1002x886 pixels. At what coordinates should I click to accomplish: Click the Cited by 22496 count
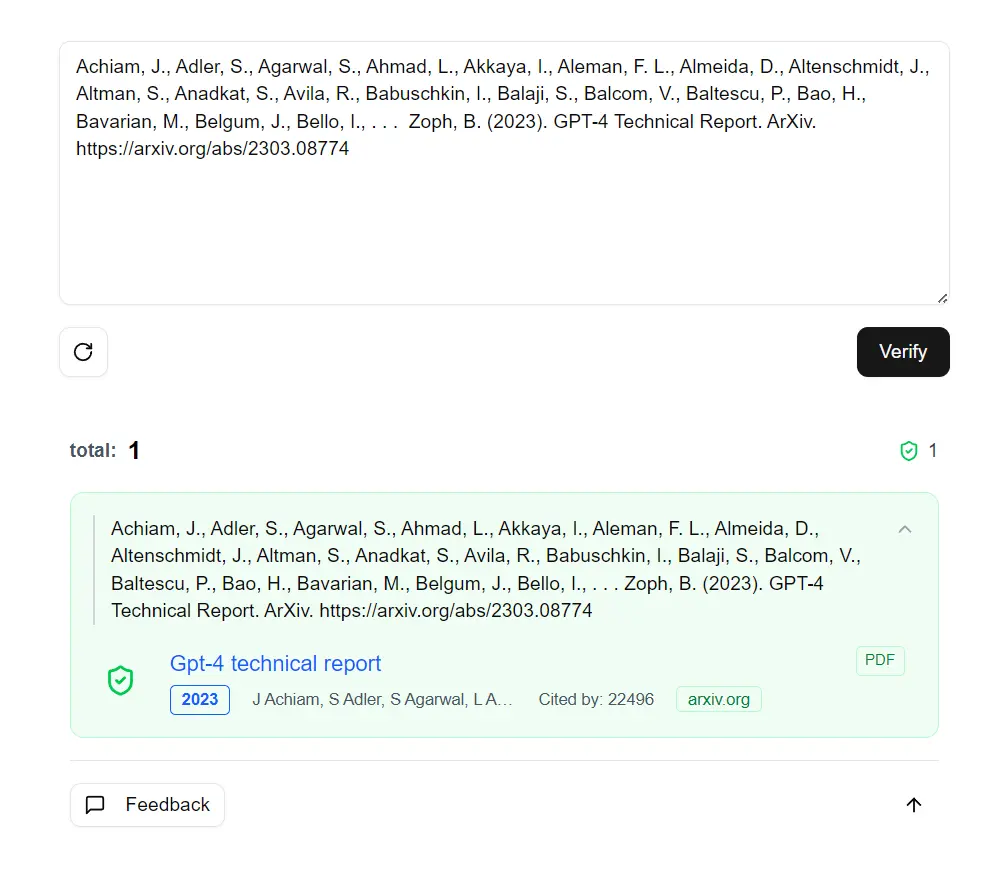[595, 699]
